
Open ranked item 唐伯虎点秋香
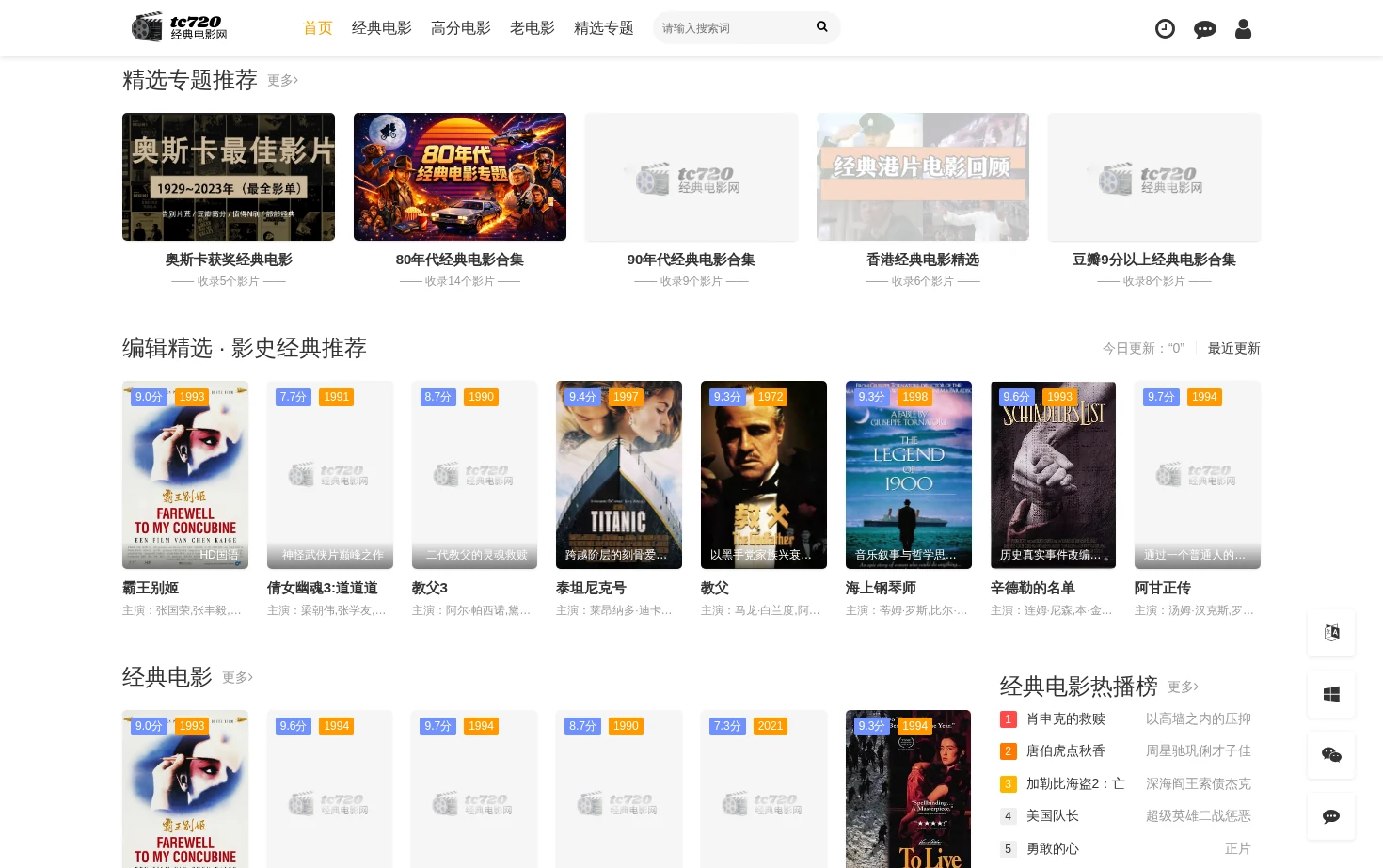pyautogui.click(x=1066, y=751)
